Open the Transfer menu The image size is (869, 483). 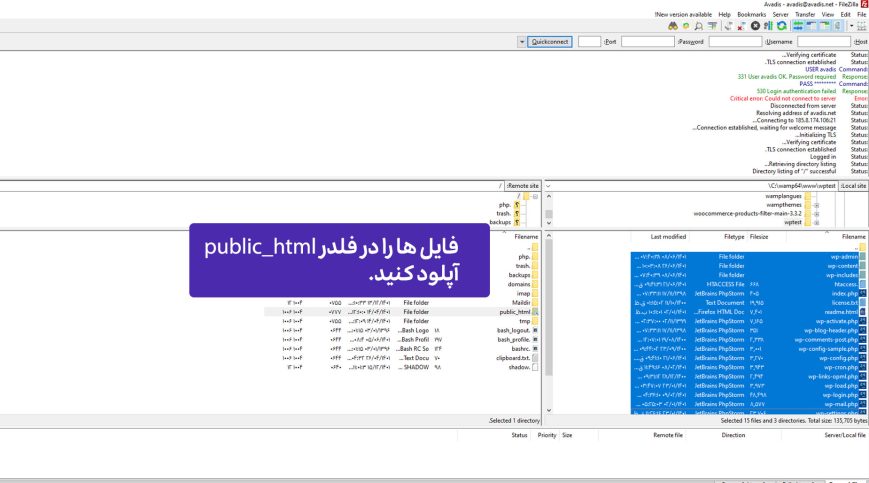click(x=805, y=14)
